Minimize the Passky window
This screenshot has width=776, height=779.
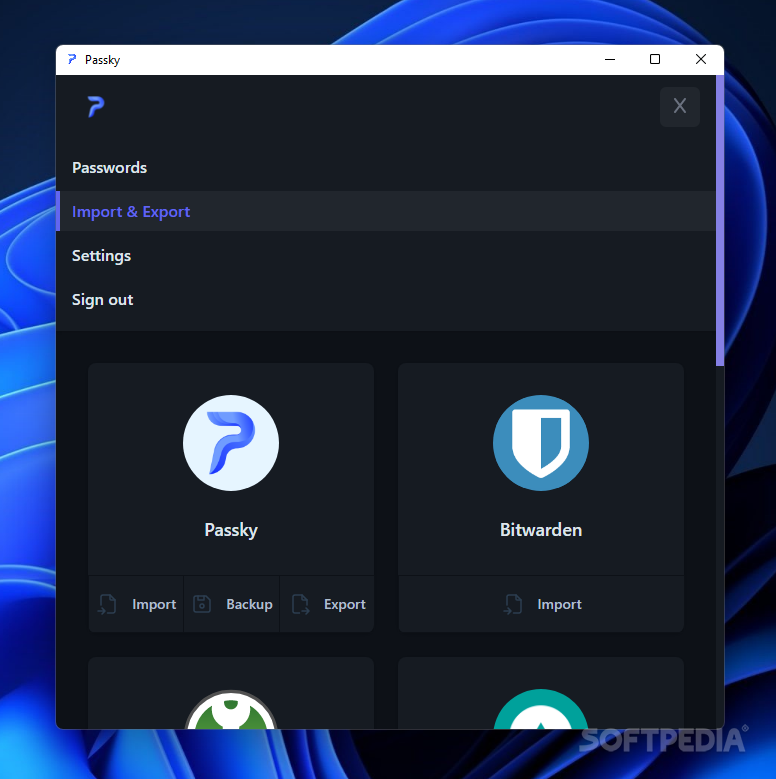[x=610, y=60]
